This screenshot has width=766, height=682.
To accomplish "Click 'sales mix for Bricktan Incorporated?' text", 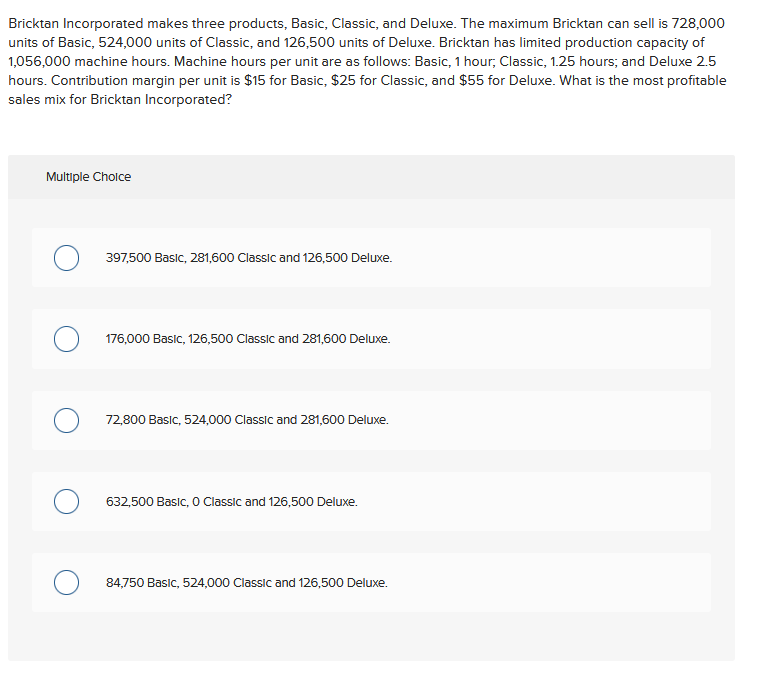I will click(x=120, y=100).
